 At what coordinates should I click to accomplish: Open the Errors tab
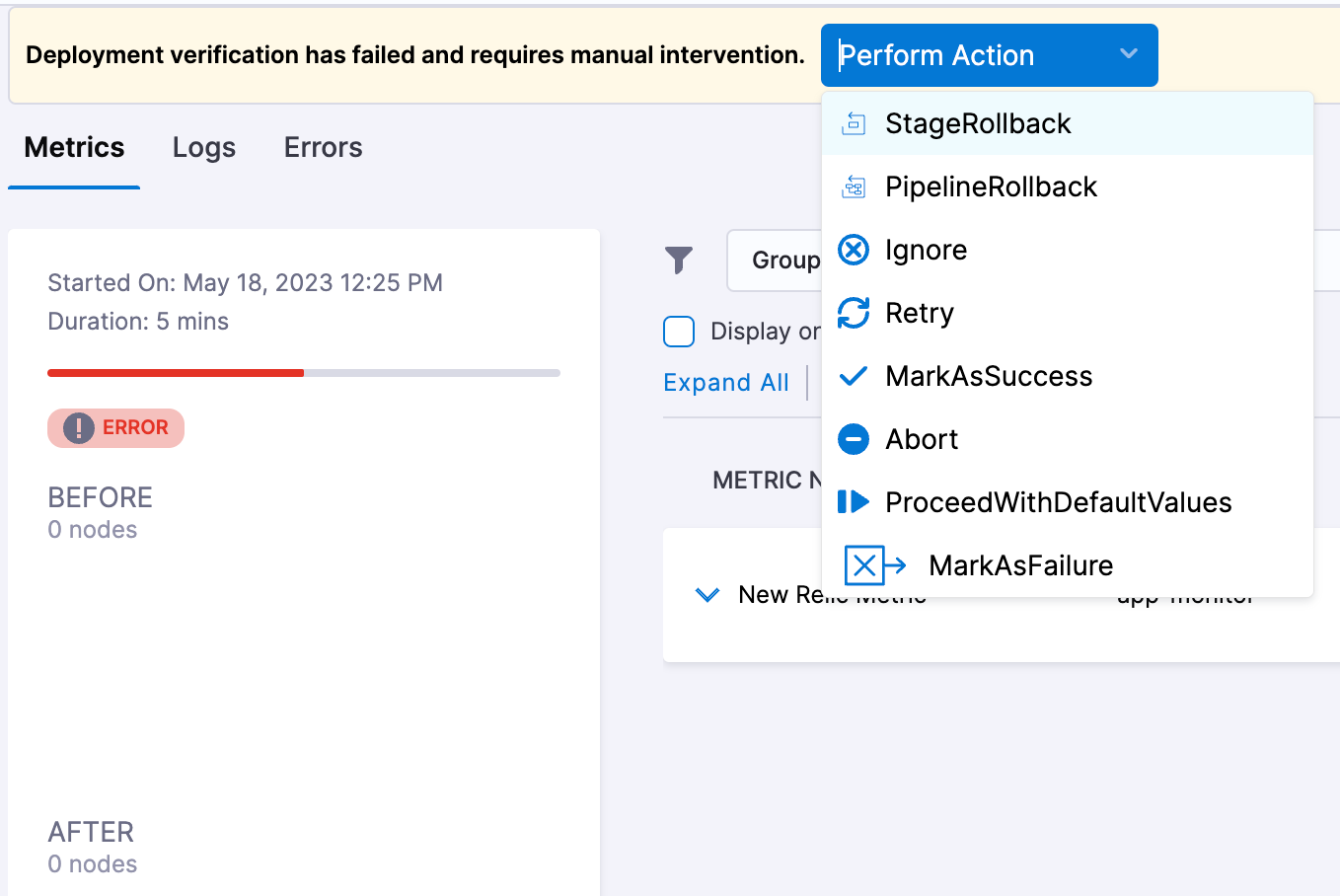click(x=322, y=146)
